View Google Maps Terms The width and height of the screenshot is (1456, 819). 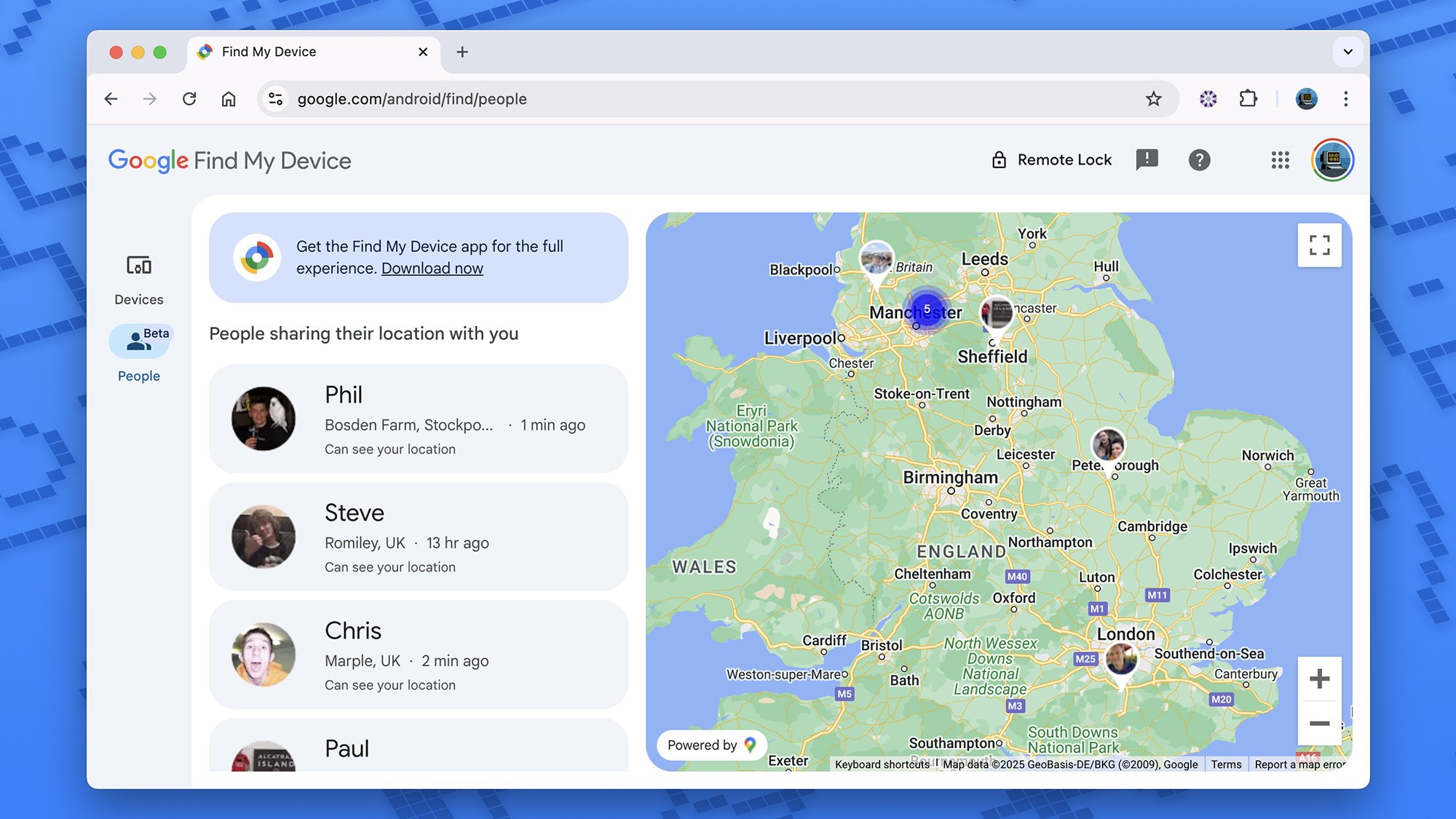[x=1226, y=764]
